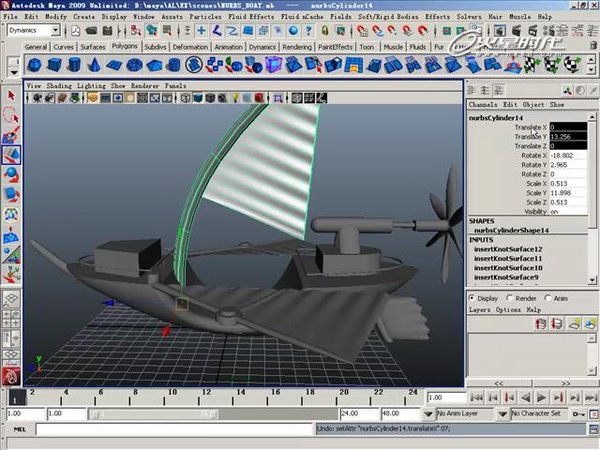
Task: Jump to the end of playback range
Action: (590, 397)
